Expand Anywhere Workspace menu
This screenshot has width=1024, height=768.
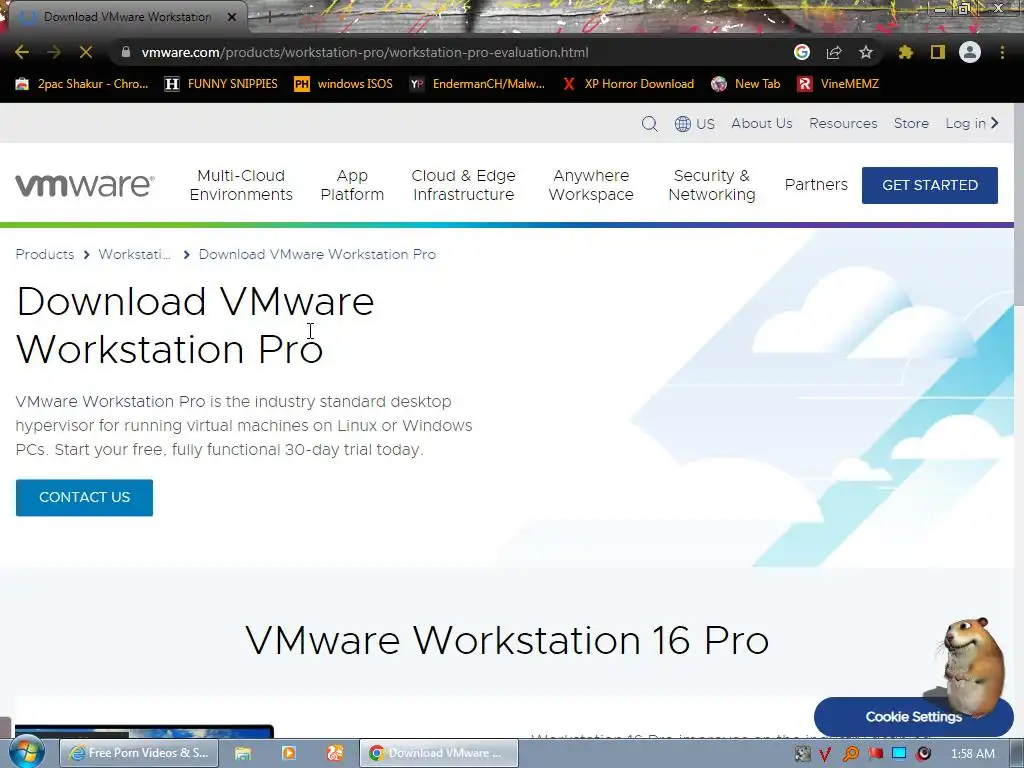click(x=591, y=185)
